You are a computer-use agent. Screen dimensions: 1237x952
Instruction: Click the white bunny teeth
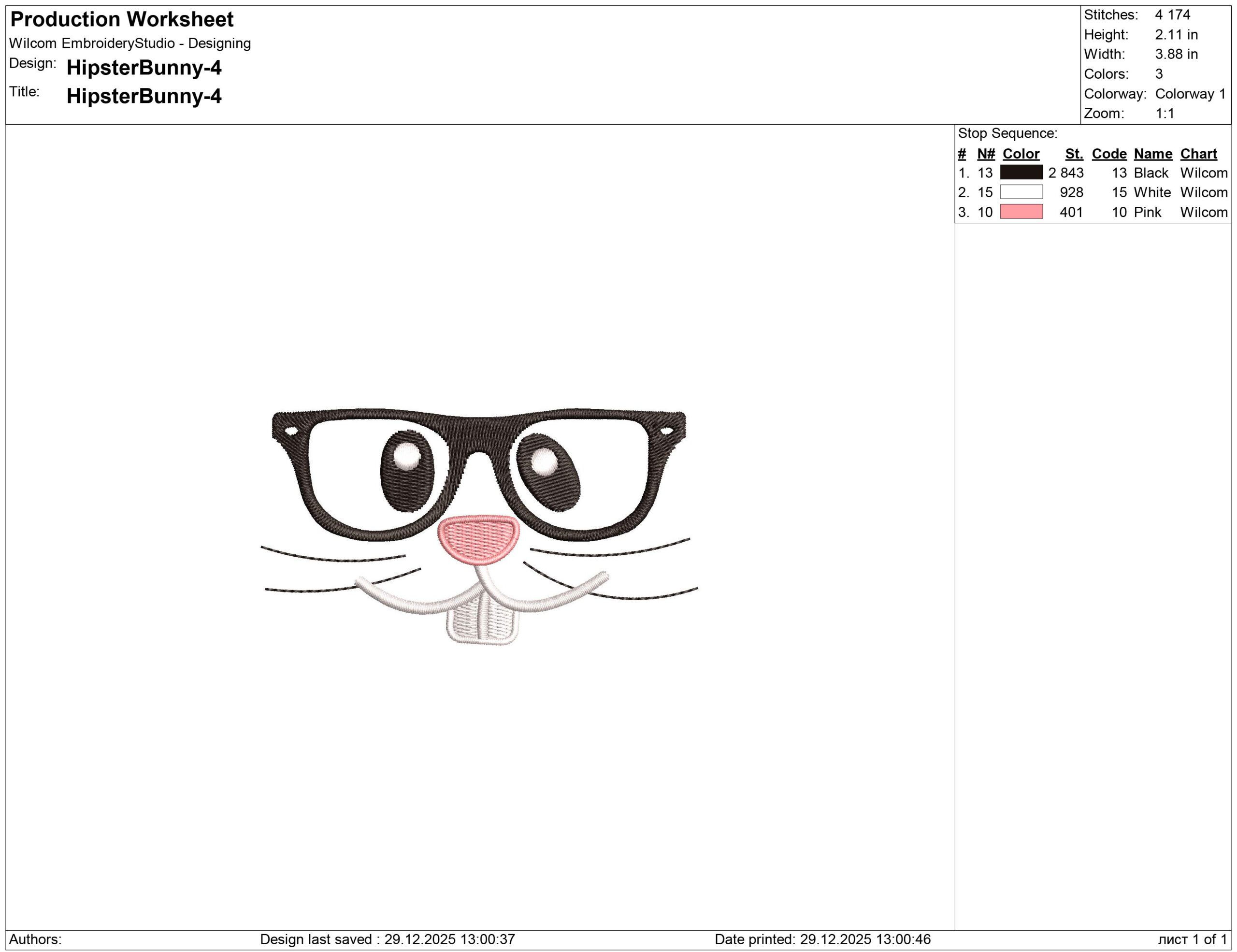tap(483, 622)
